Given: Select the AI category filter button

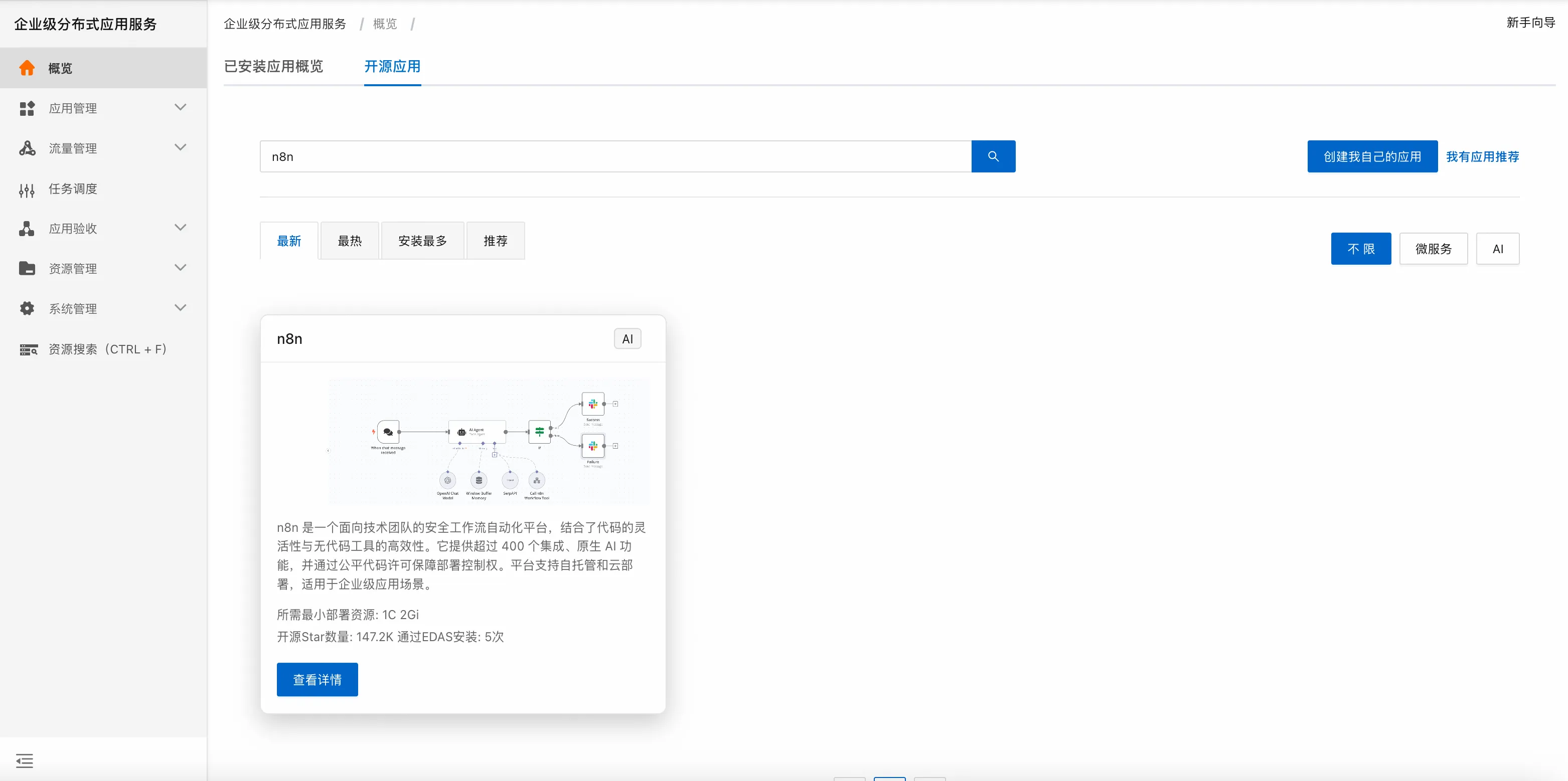Looking at the screenshot, I should click(1497, 249).
